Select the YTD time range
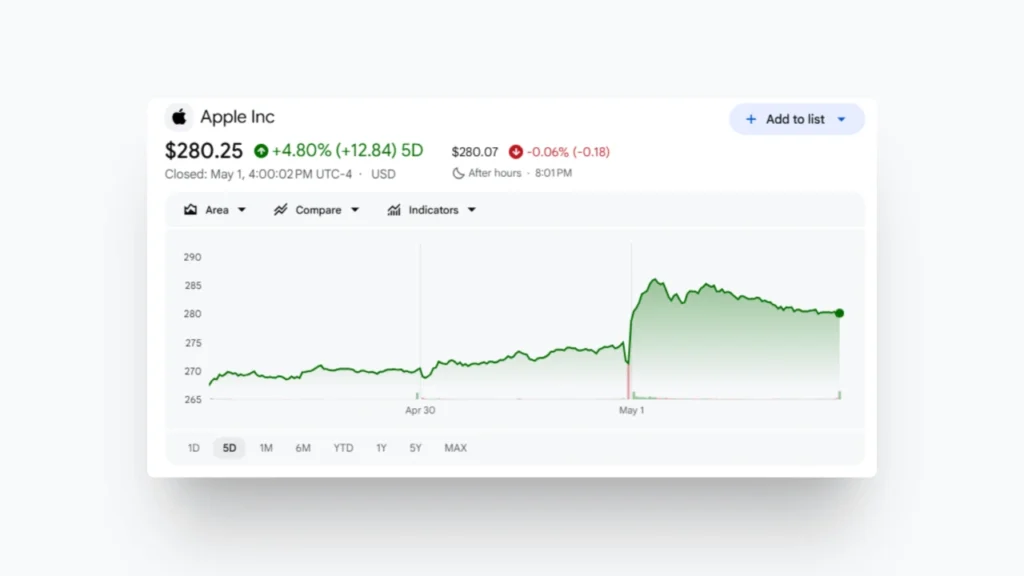 coord(343,448)
